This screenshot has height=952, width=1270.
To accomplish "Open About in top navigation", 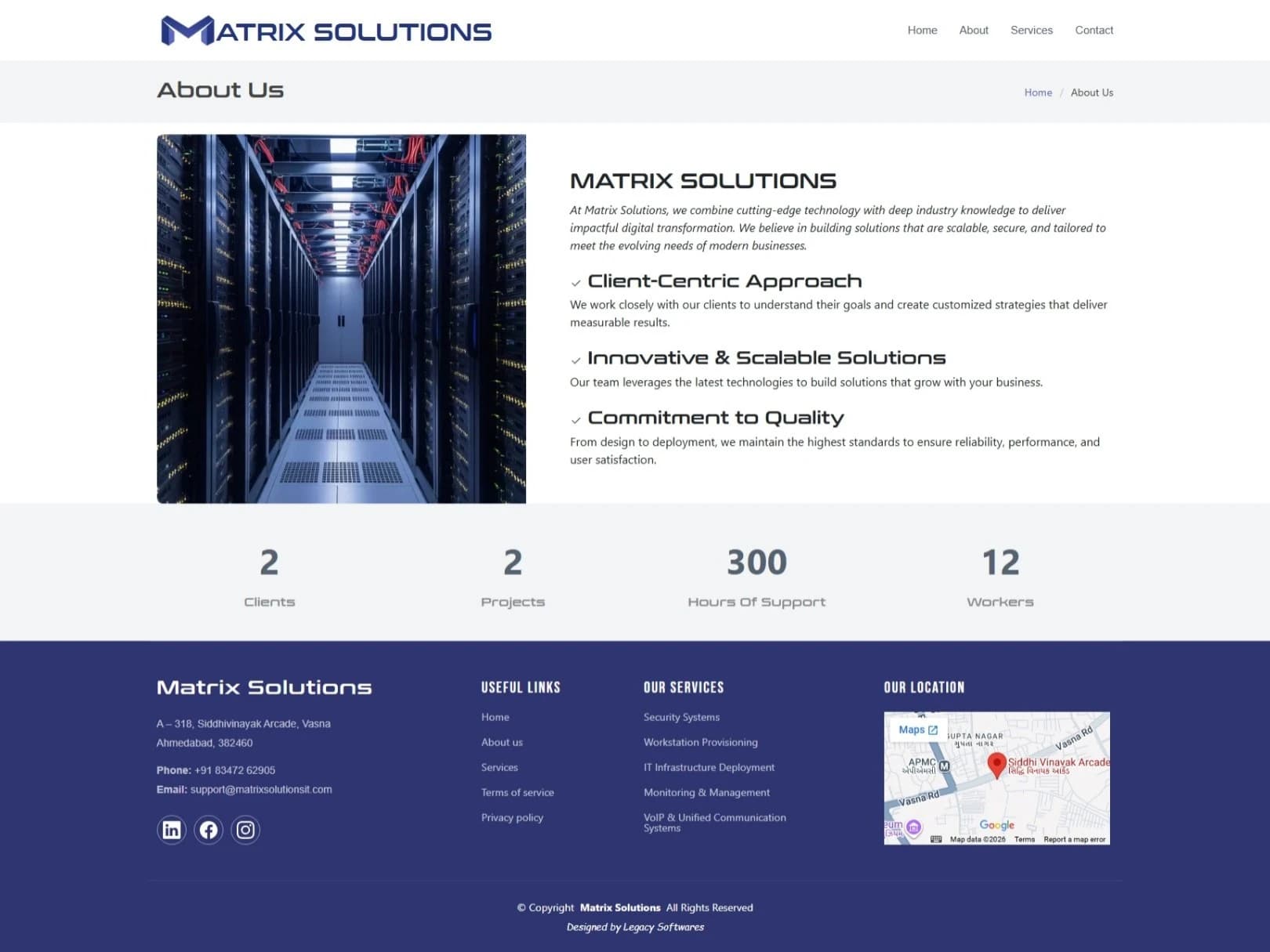I will [x=974, y=30].
